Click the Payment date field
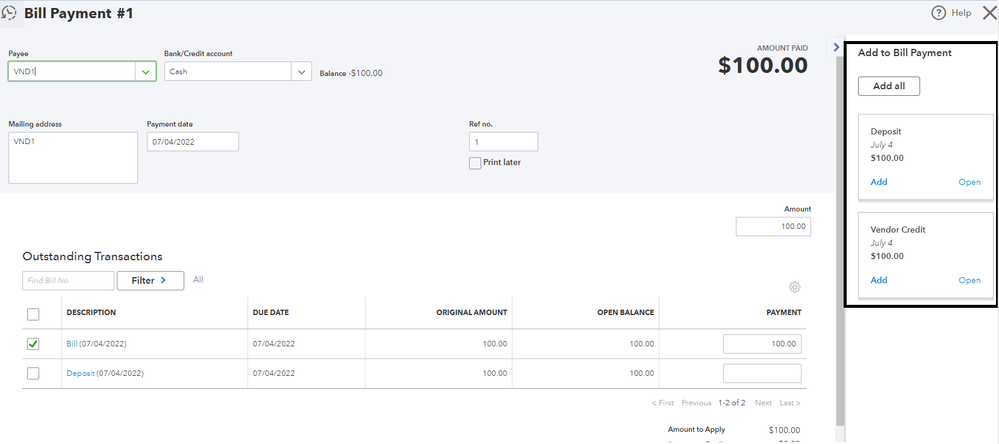The height and width of the screenshot is (444, 999). click(193, 142)
